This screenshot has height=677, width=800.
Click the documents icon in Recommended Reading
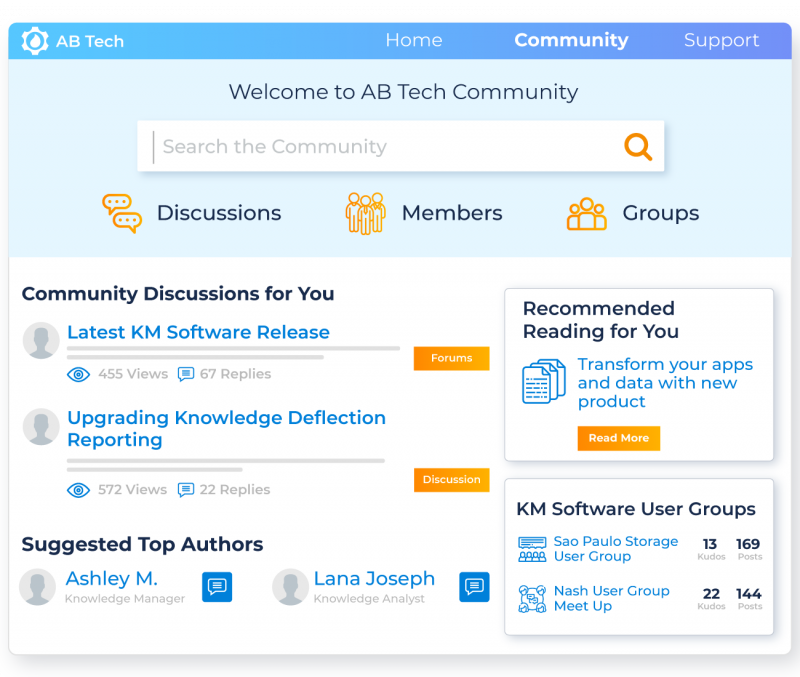coord(544,382)
